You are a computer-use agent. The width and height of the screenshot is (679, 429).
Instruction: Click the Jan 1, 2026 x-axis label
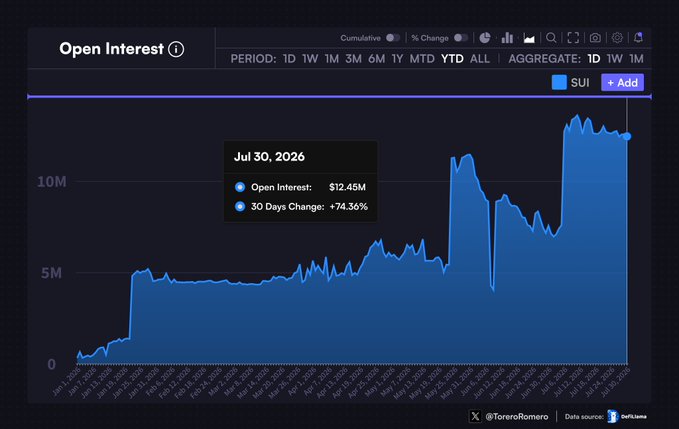click(x=67, y=381)
